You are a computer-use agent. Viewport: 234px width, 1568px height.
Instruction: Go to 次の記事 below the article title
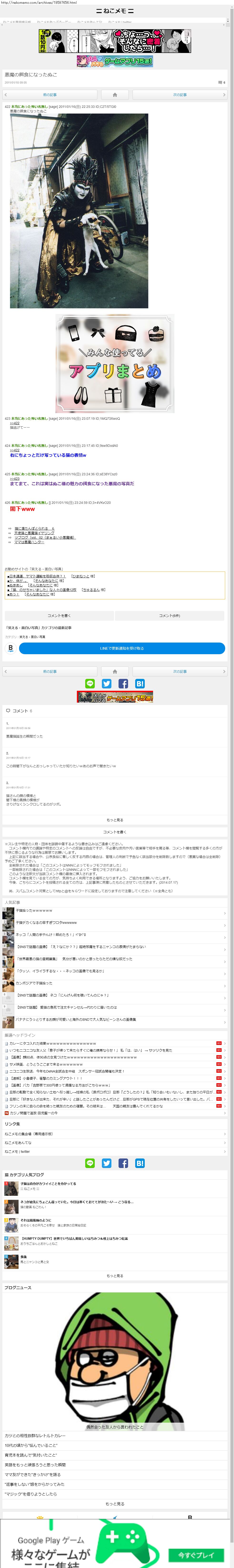point(180,95)
